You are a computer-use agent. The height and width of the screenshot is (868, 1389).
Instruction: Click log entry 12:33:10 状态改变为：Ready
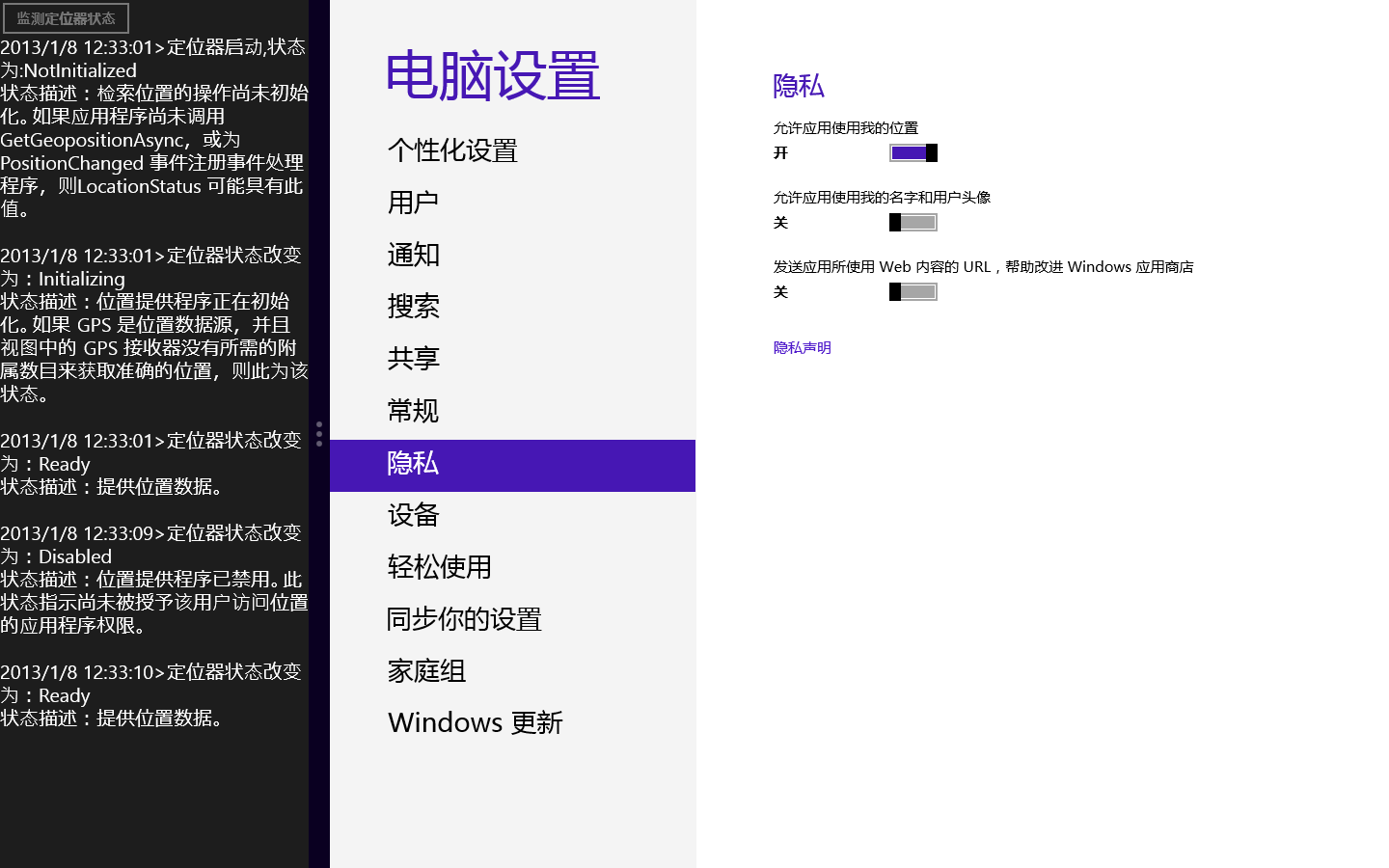pos(151,694)
